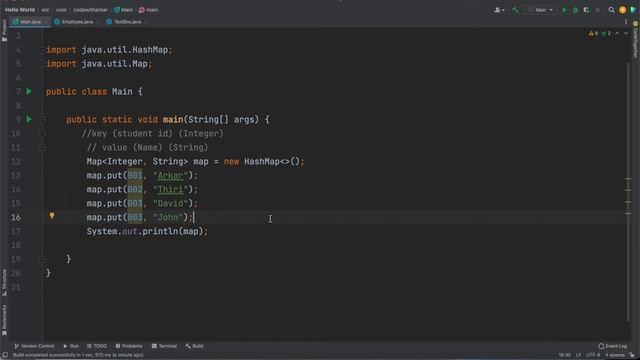
Task: Click the main method breadcrumb
Action: coord(148,10)
